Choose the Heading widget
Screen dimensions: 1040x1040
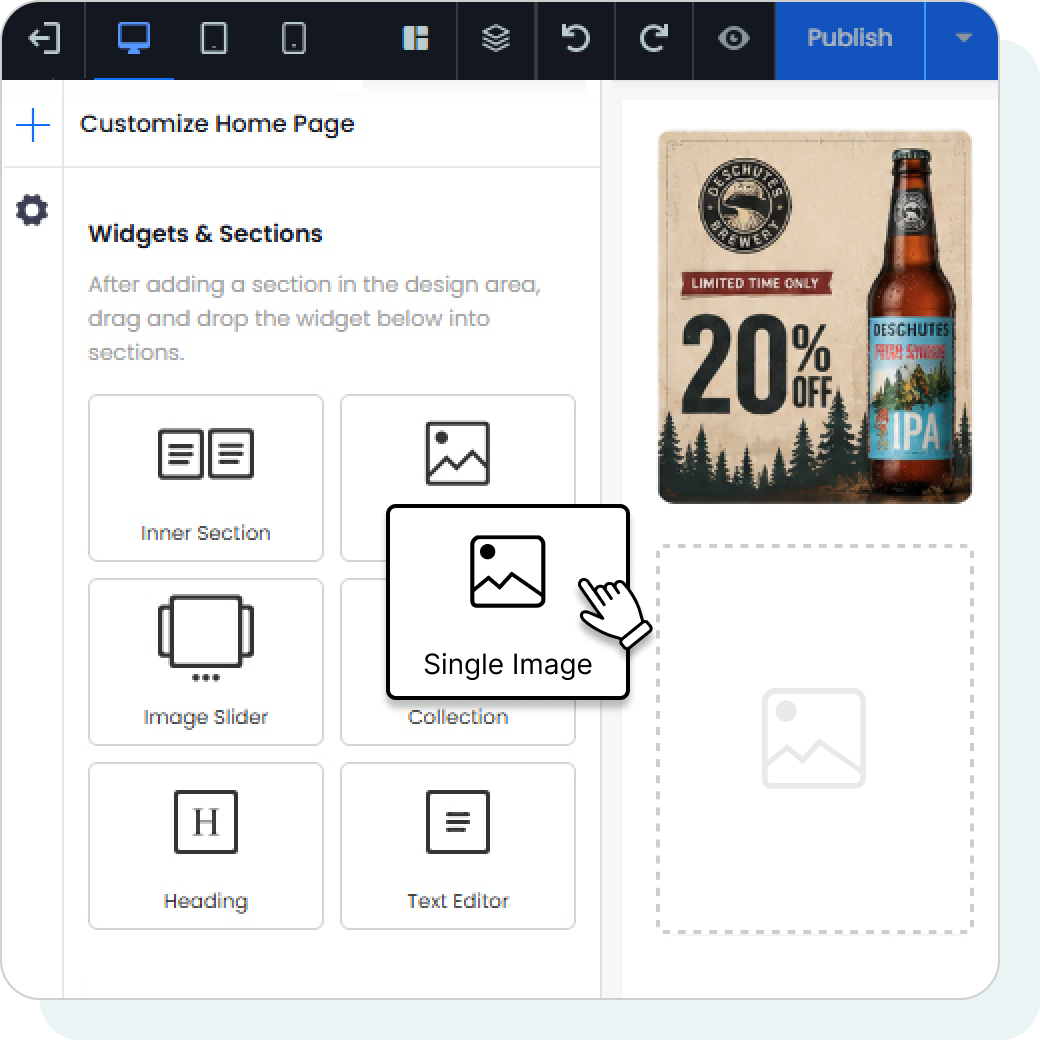pos(206,846)
